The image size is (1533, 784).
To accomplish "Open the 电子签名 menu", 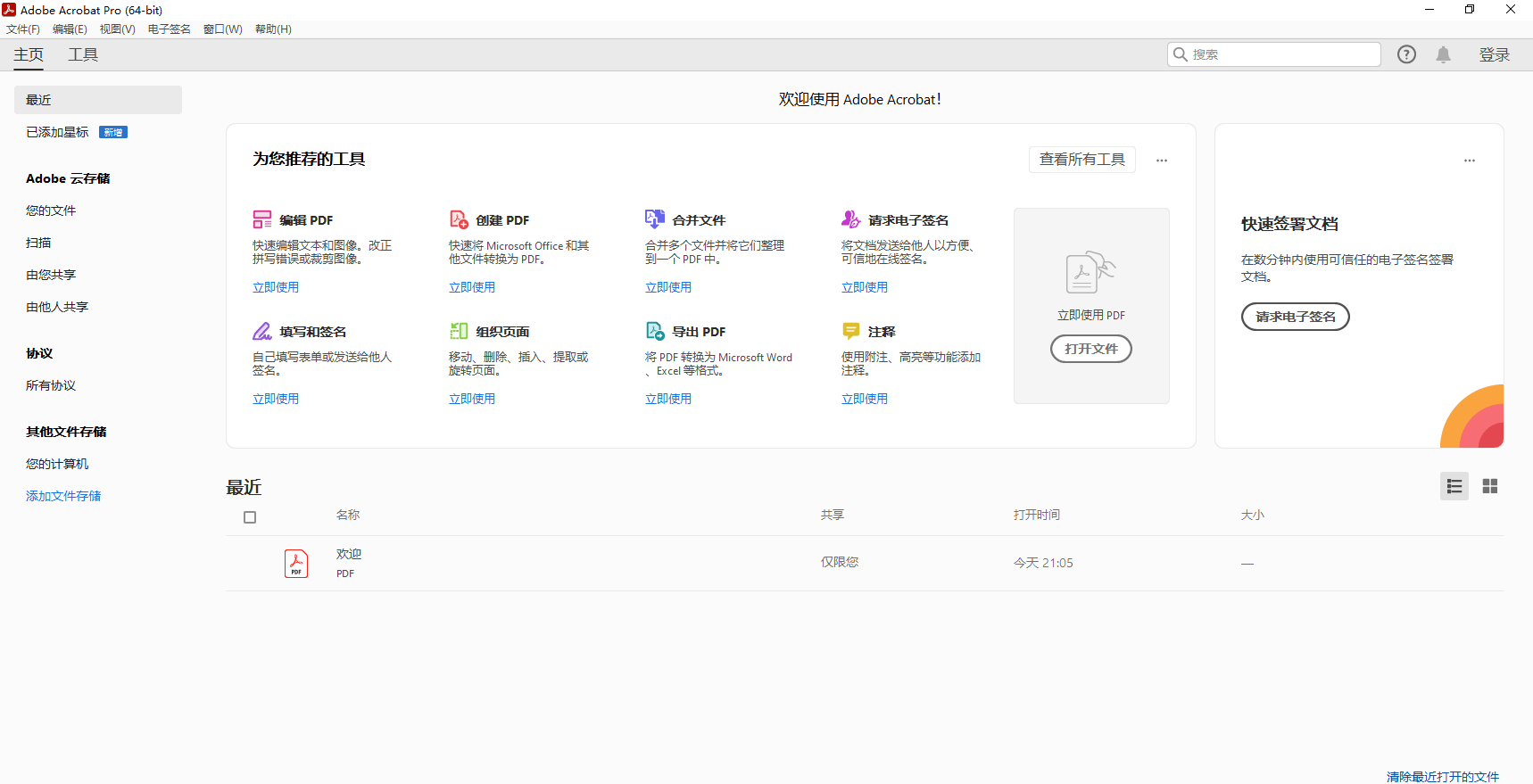I will pyautogui.click(x=170, y=29).
